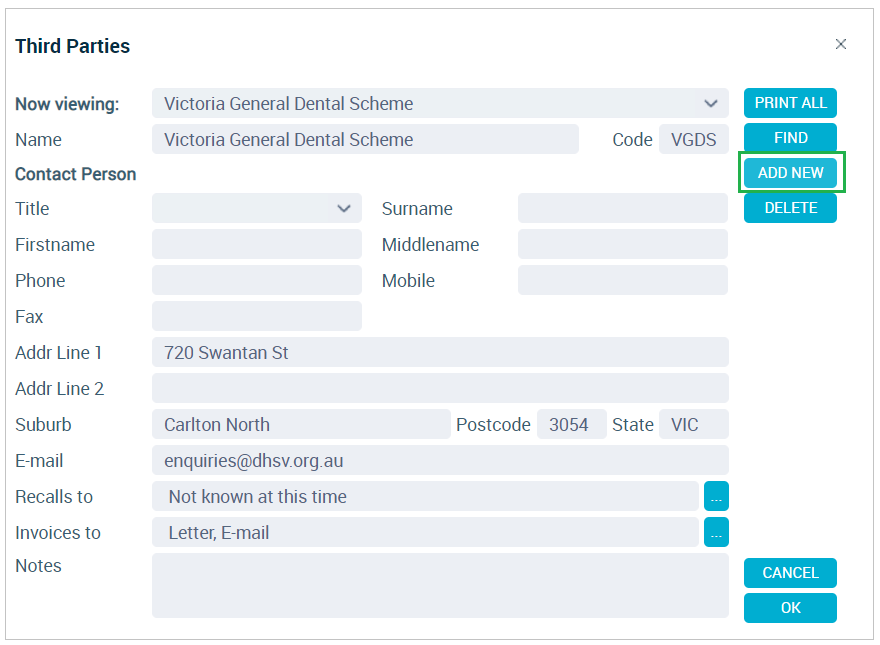Click the empty Addr Line 2 field

click(440, 388)
